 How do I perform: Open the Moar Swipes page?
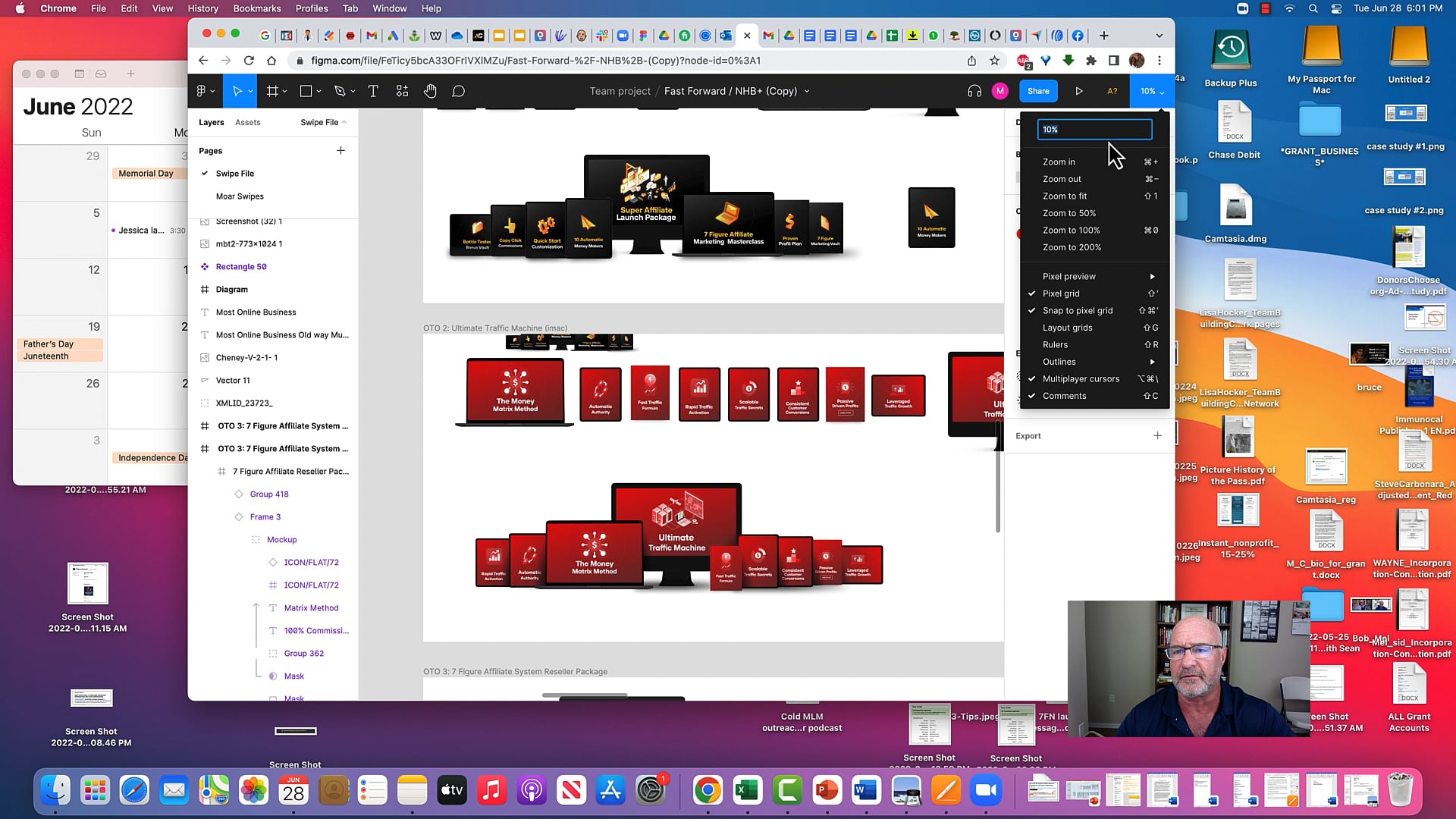pos(240,196)
